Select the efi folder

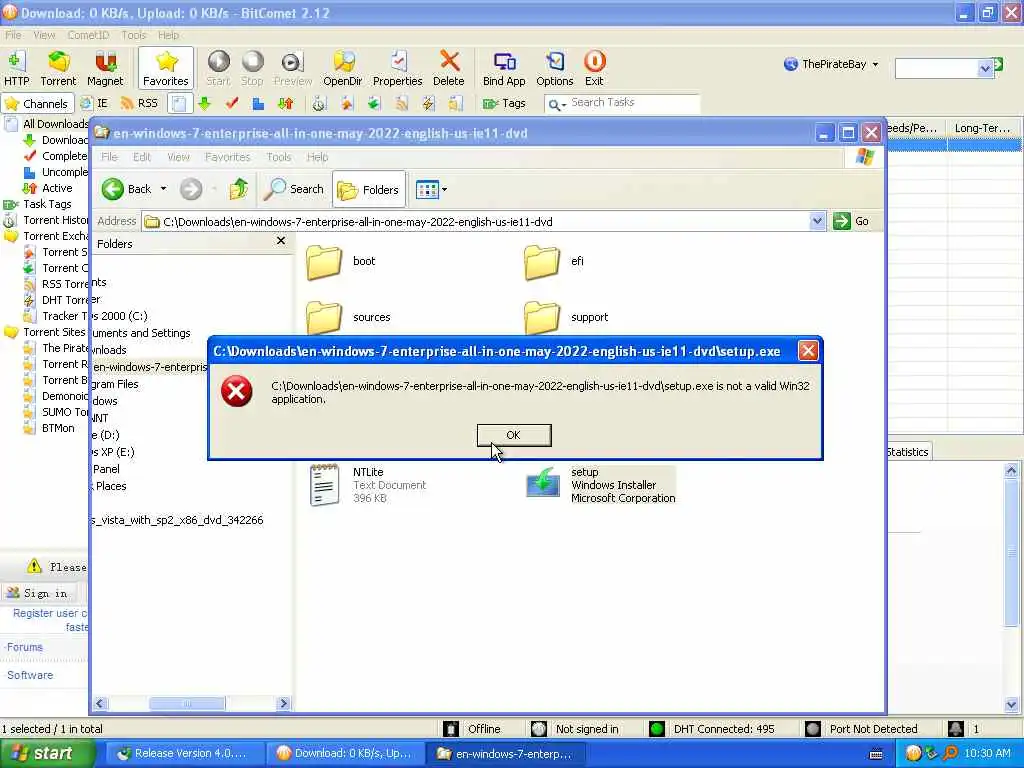click(554, 261)
